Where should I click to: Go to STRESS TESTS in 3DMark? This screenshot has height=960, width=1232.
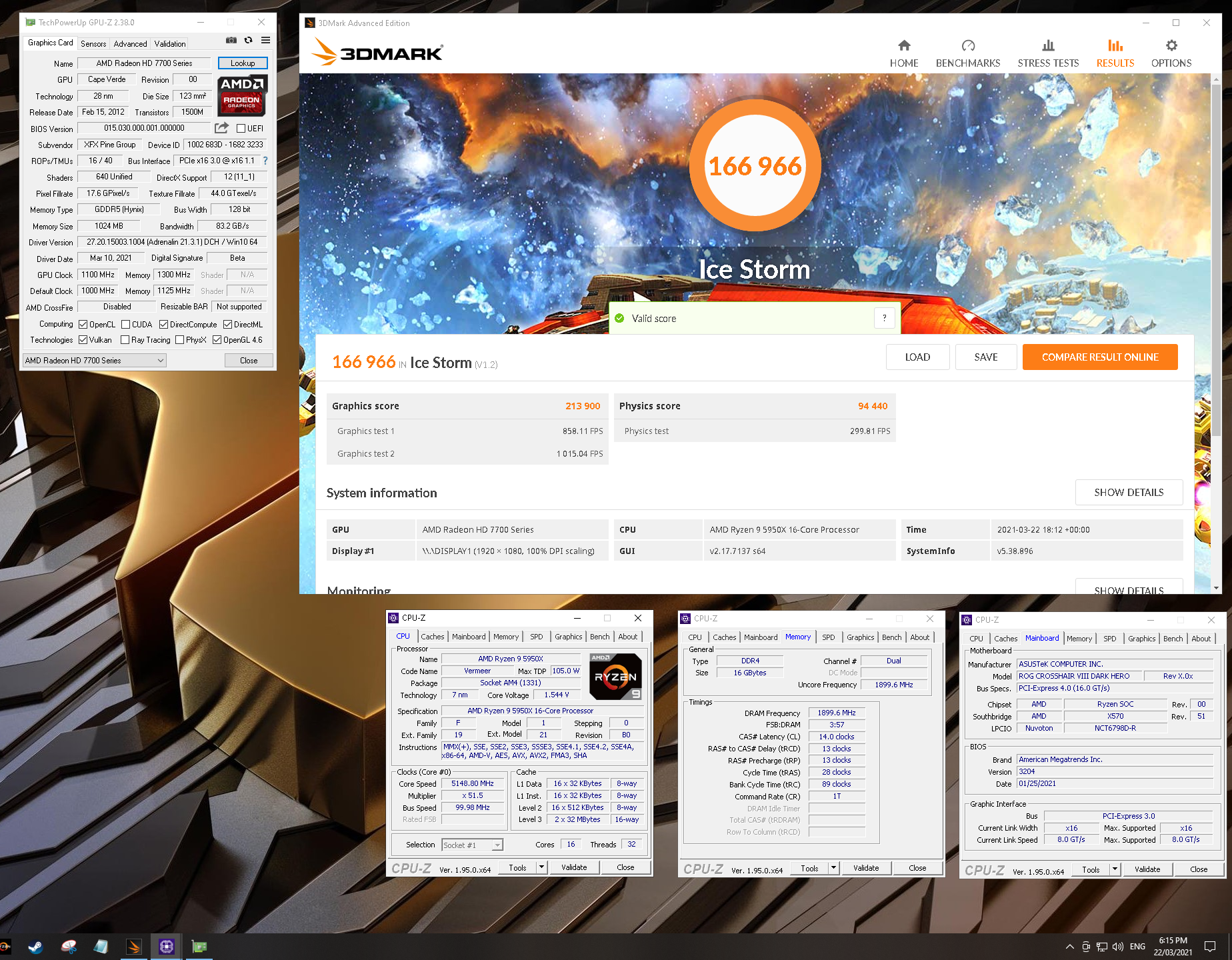click(1048, 53)
